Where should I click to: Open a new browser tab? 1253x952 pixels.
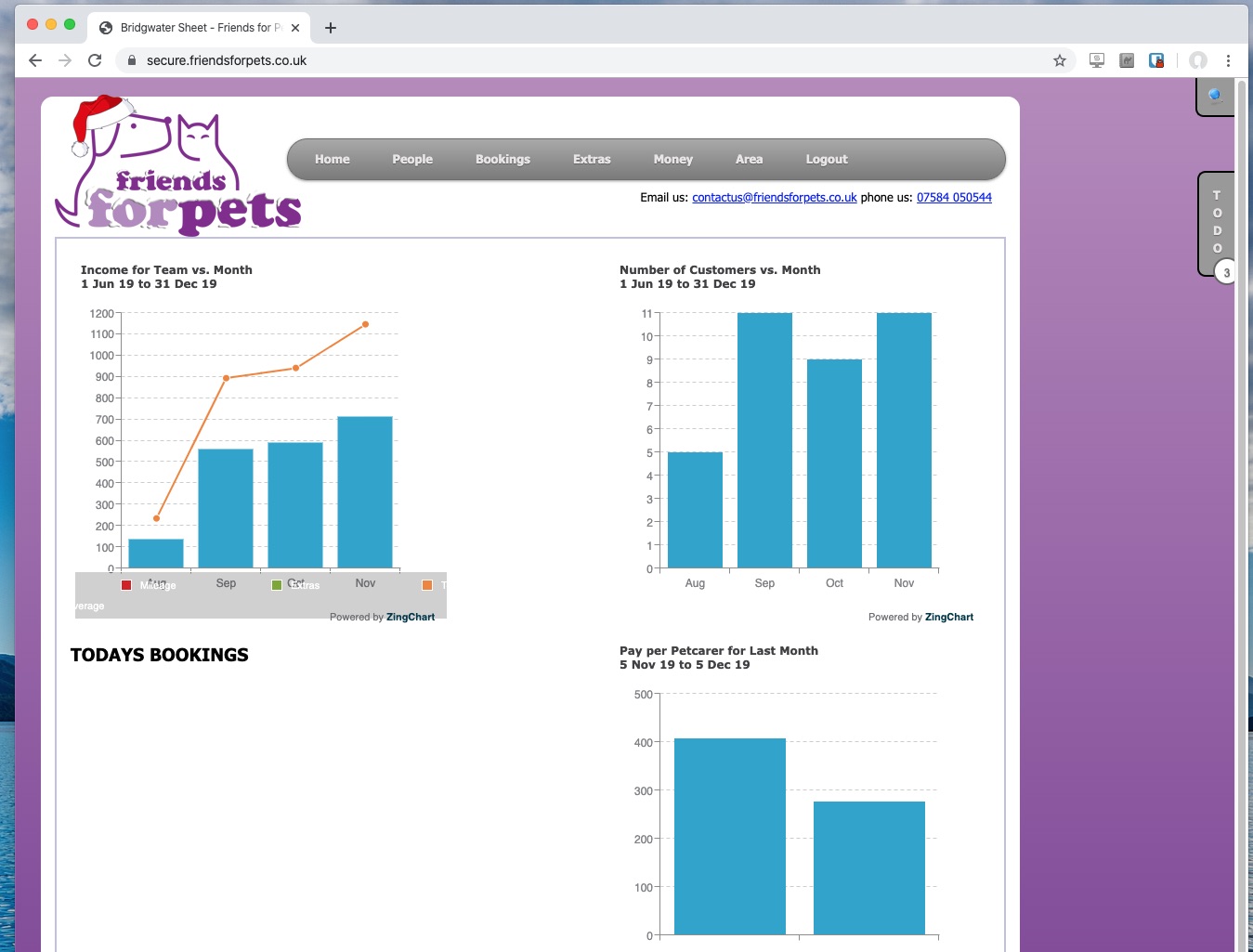pos(331,28)
